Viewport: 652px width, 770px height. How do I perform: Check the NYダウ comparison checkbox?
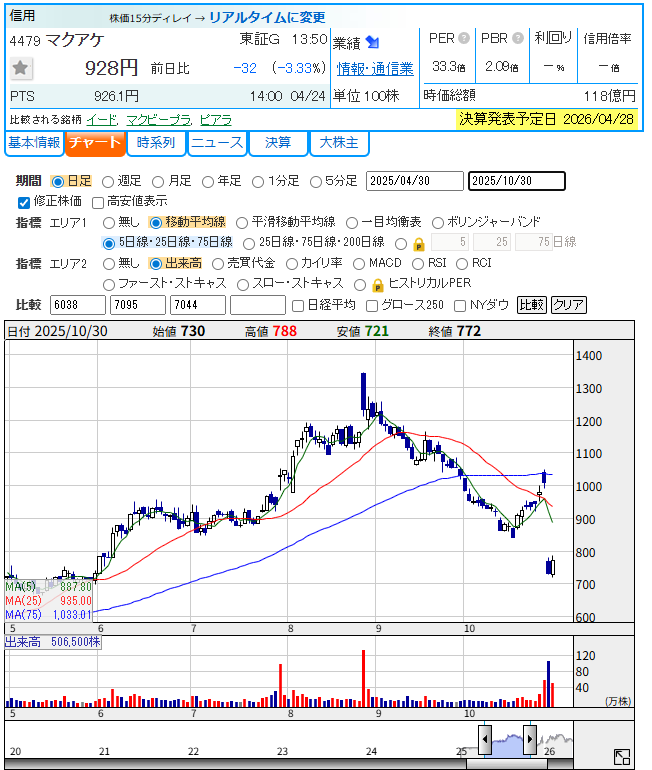pos(460,306)
